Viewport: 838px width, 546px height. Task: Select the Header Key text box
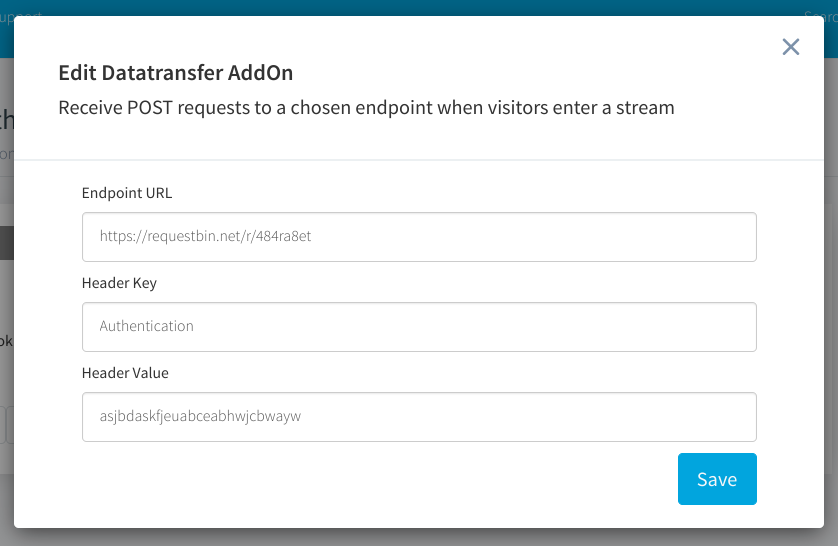[419, 327]
